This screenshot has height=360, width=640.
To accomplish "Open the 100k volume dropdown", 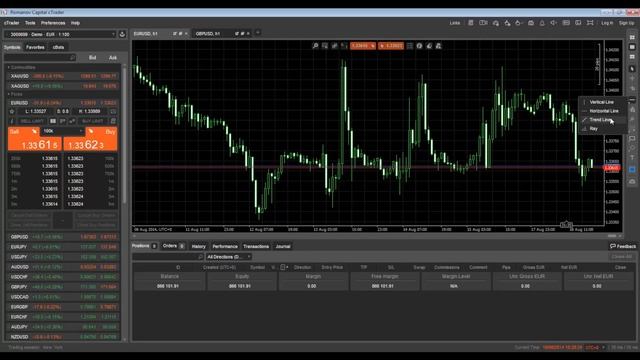I will [x=81, y=131].
